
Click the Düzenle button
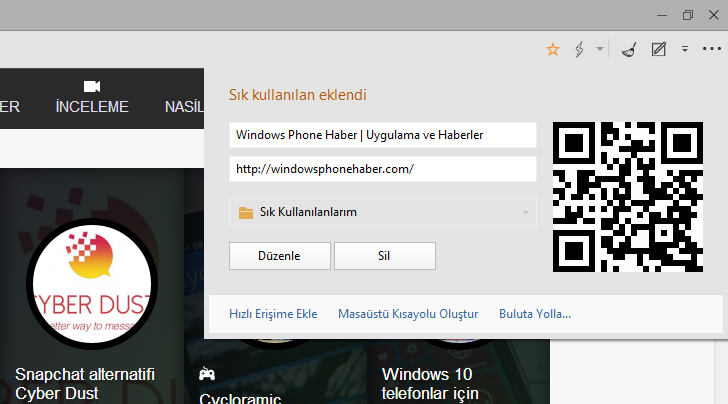(280, 256)
